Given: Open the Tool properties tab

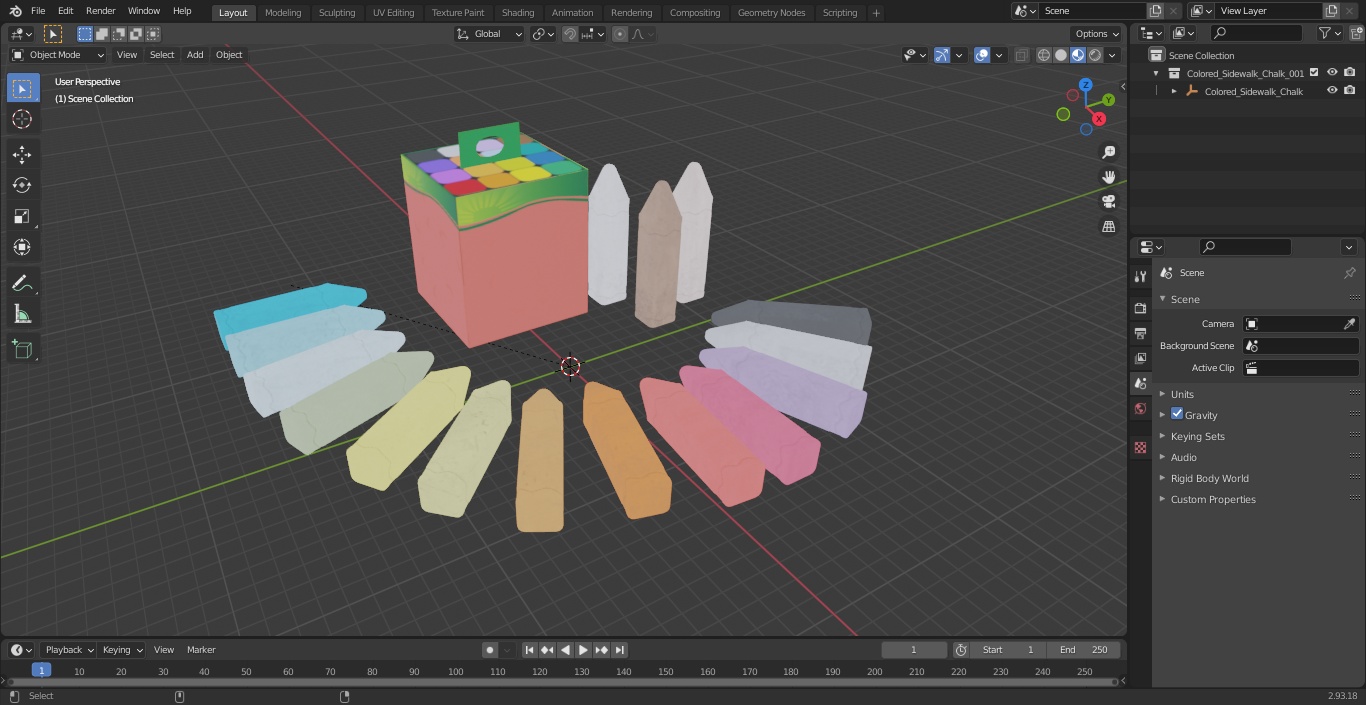Looking at the screenshot, I should coord(1140,276).
